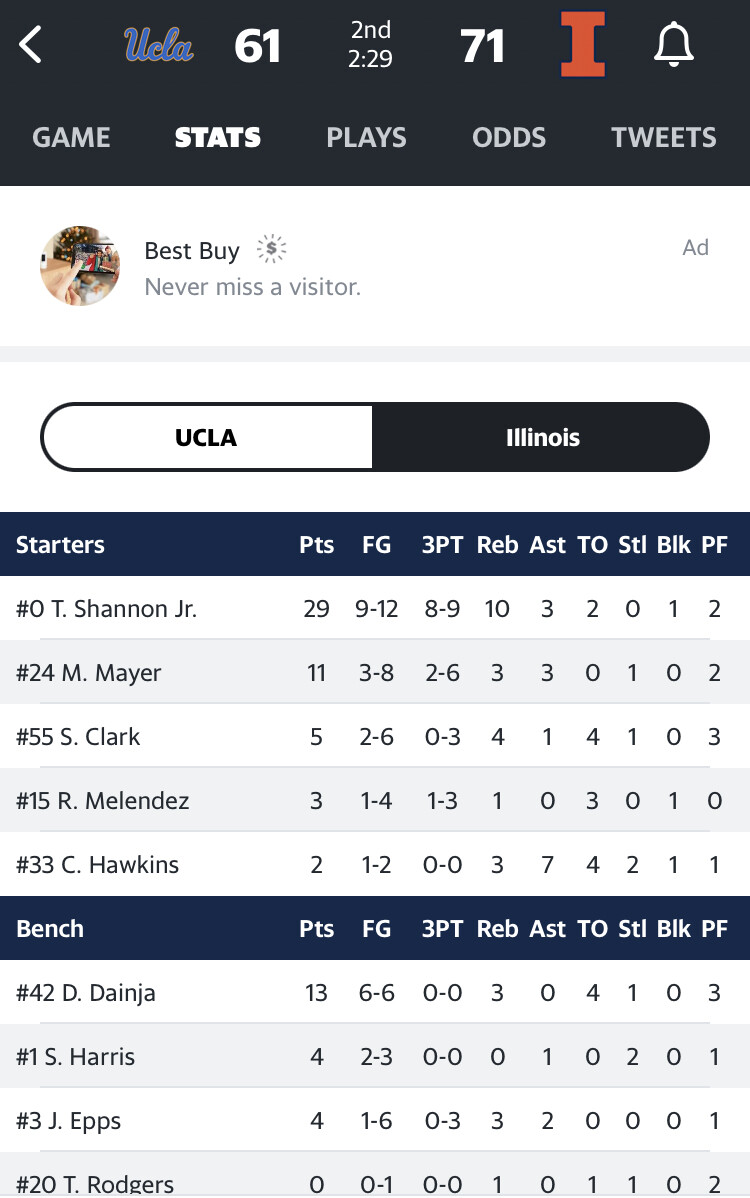Tap the UCLA team logo

point(159,45)
